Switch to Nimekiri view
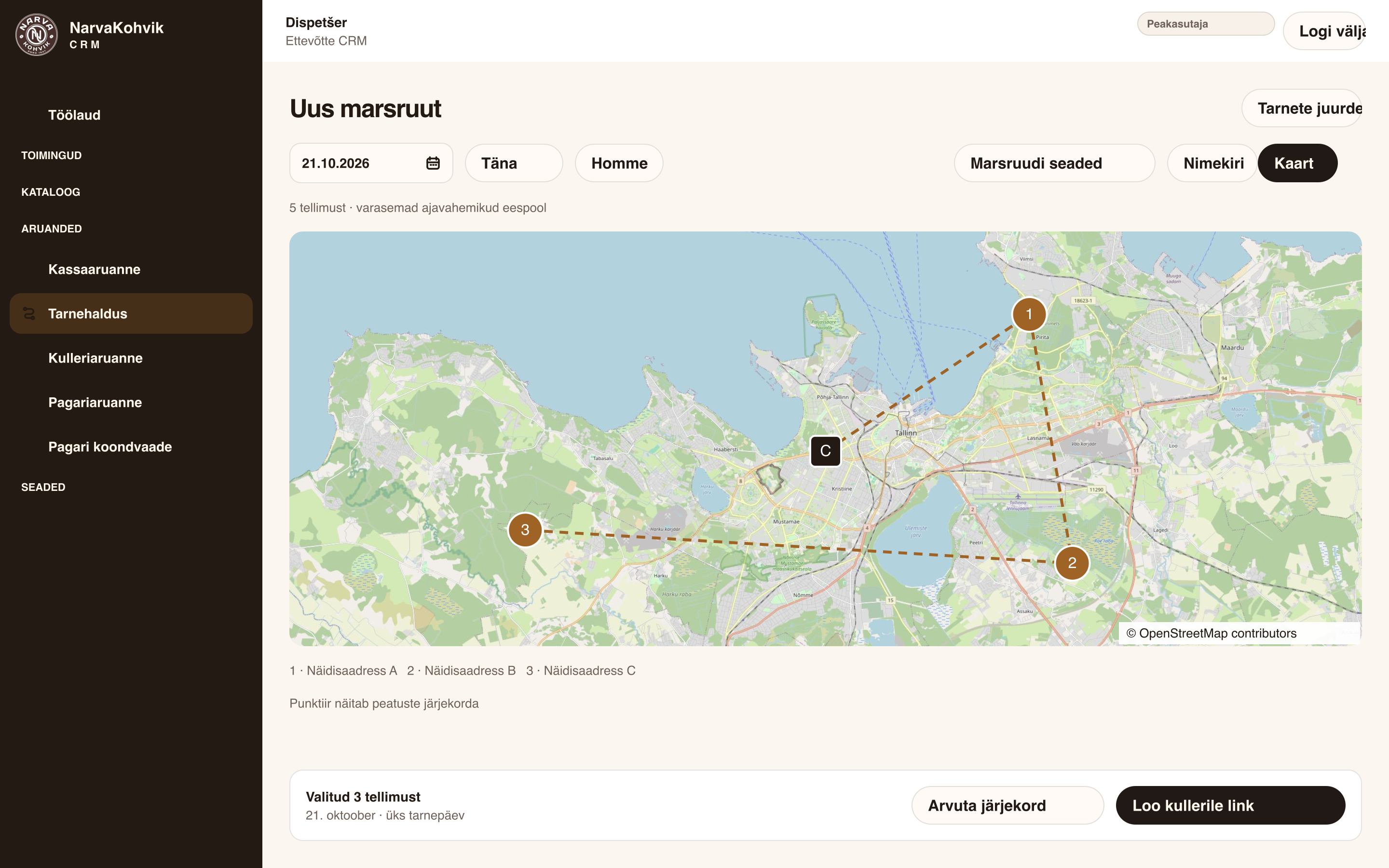The width and height of the screenshot is (1389, 868). (x=1213, y=163)
